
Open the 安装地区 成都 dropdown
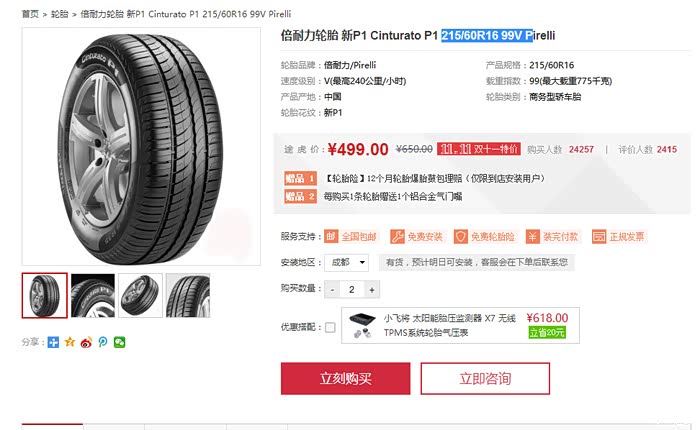(347, 262)
